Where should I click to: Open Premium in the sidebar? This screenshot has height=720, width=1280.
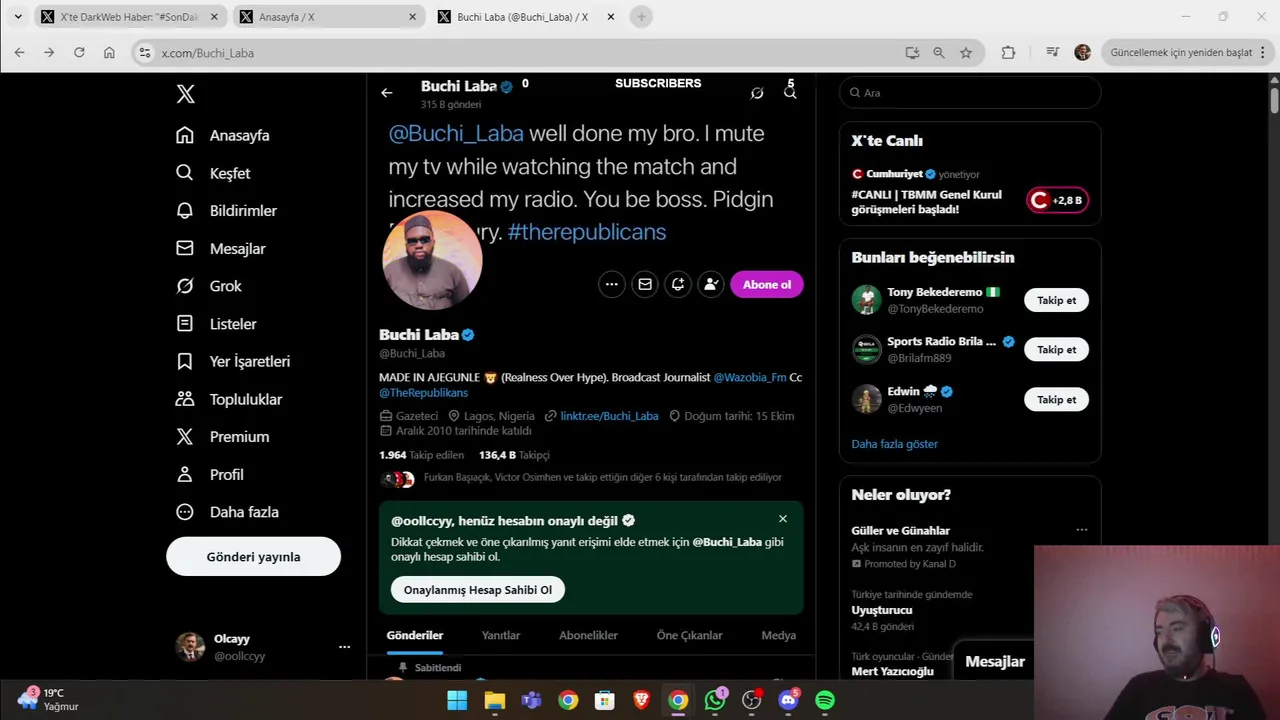(223, 437)
